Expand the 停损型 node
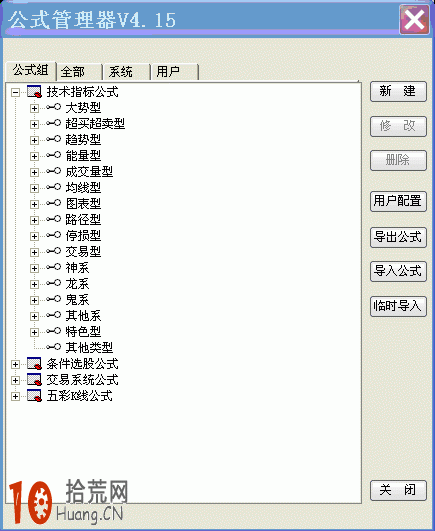 [x=34, y=236]
